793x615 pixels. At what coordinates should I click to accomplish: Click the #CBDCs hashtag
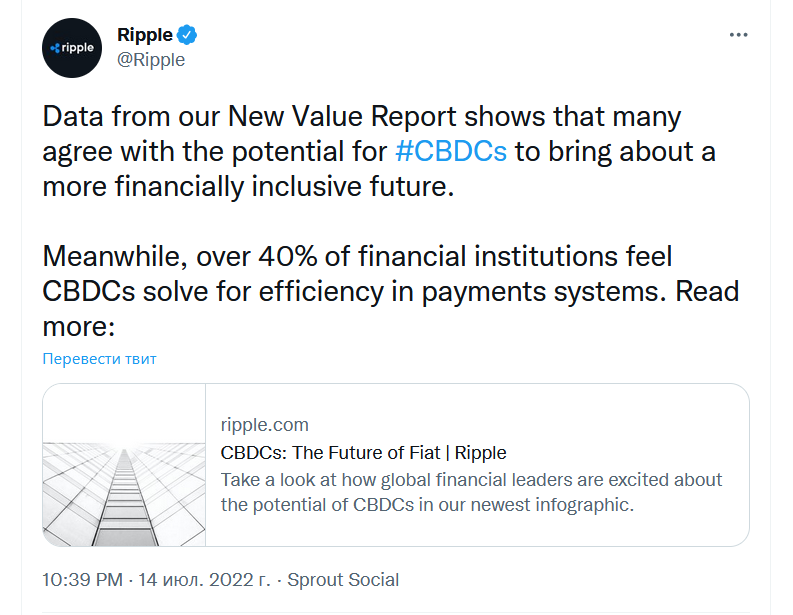[x=451, y=152]
